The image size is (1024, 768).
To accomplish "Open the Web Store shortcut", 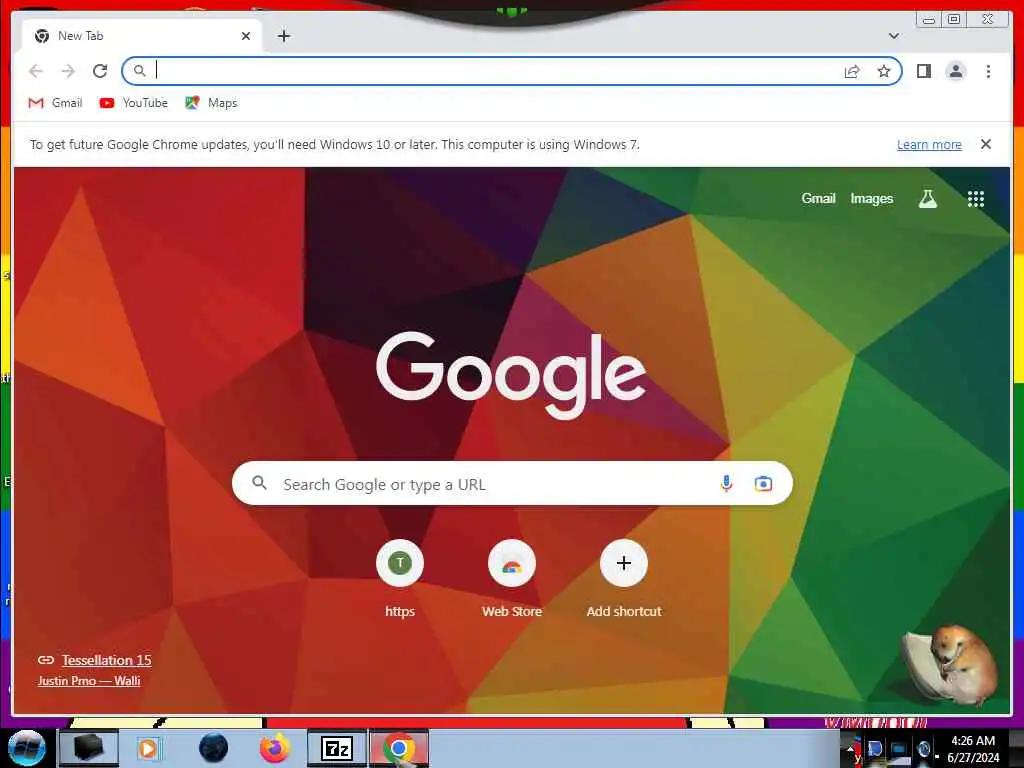I will pyautogui.click(x=511, y=578).
